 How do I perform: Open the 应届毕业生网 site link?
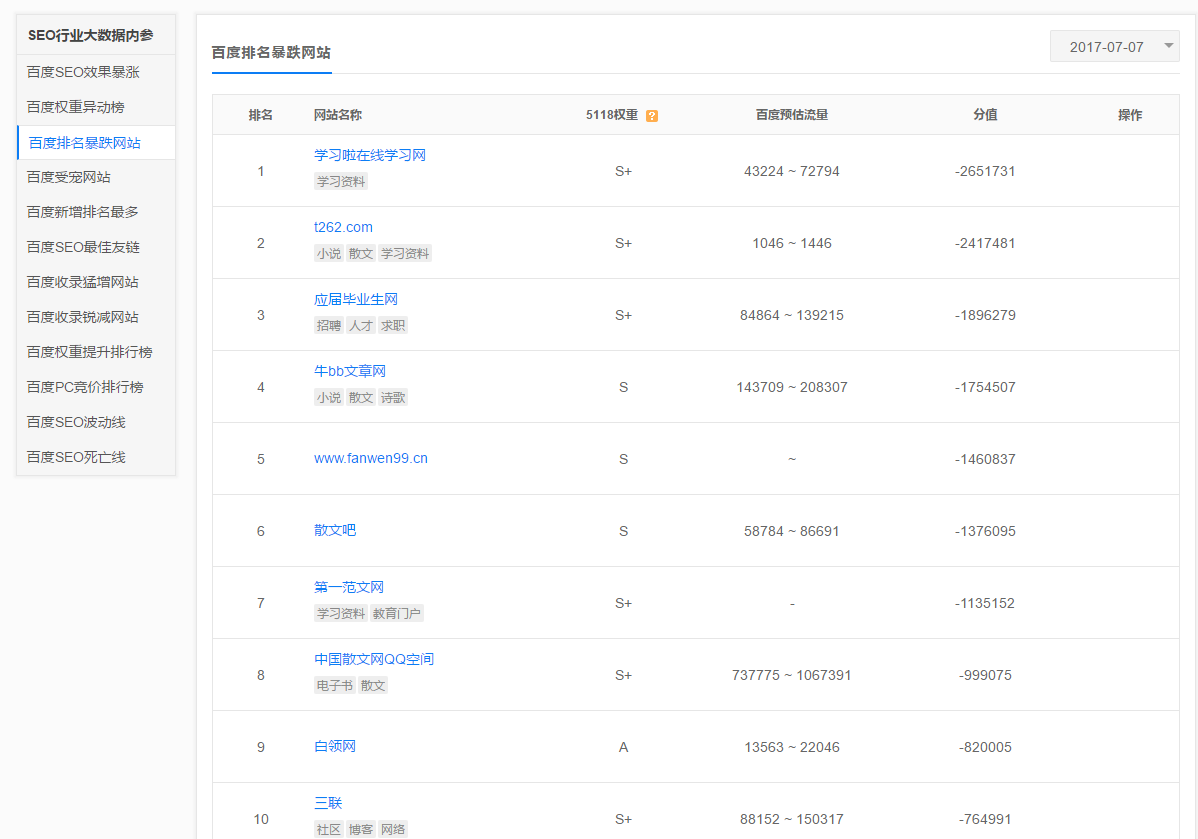[356, 300]
